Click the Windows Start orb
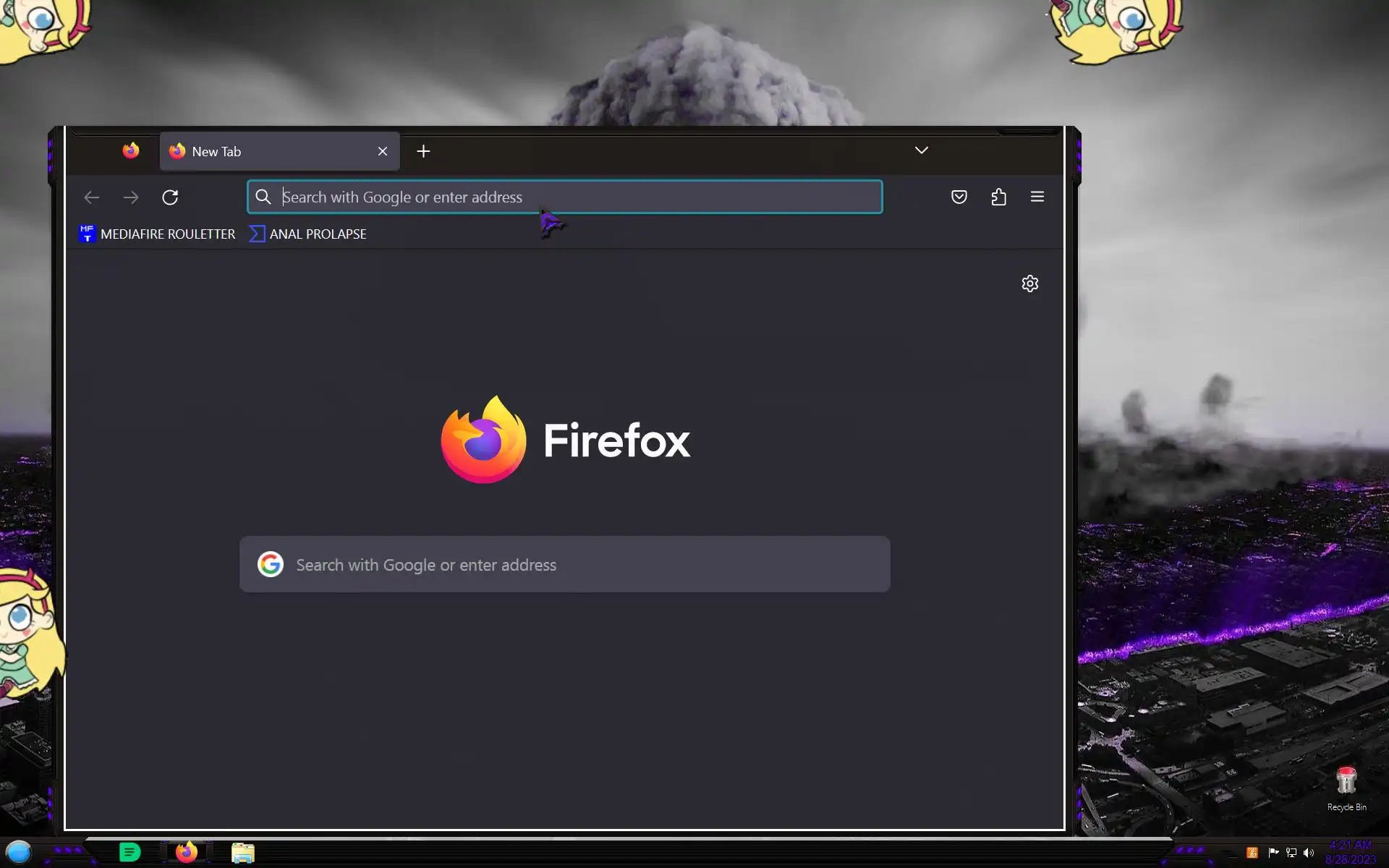Image resolution: width=1389 pixels, height=868 pixels. click(x=19, y=852)
